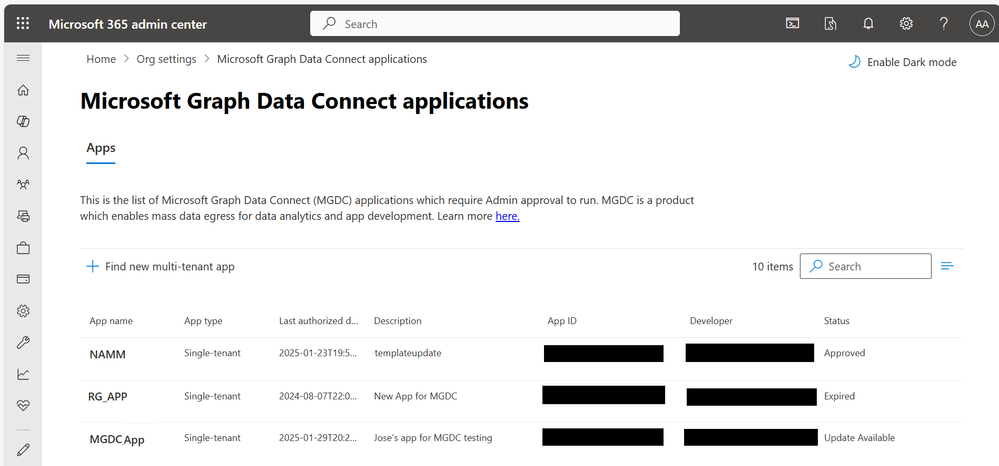
Task: Click the Approved status for NAMM
Action: tap(844, 353)
